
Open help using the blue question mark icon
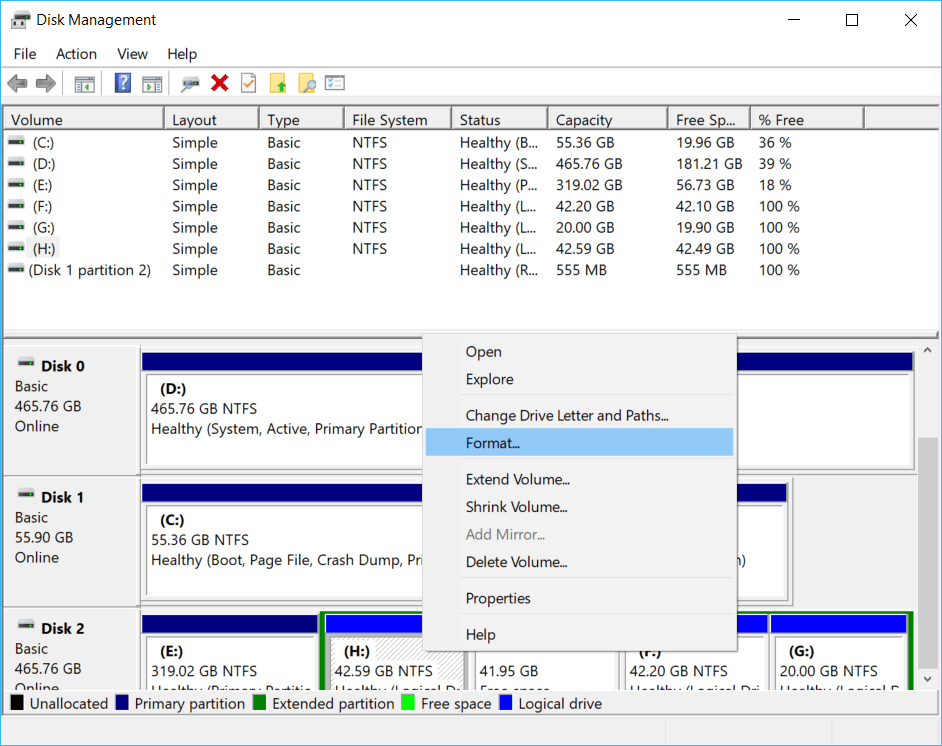(x=122, y=83)
